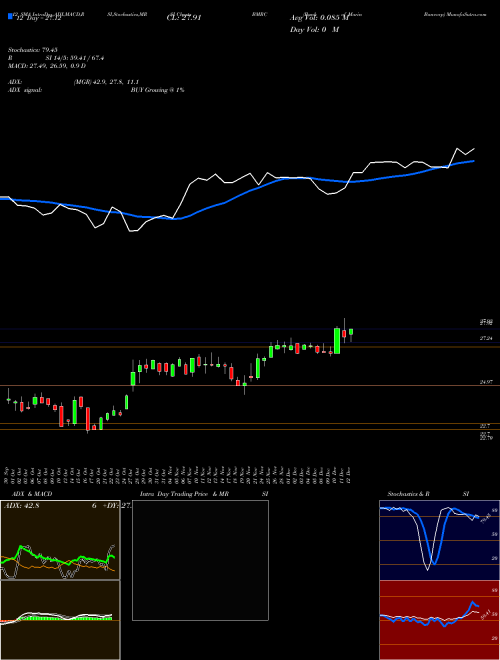Viewport: 500px width, 660px height.
Task: Click the 'Day Vol: 0 M' label
Action: [x=314, y=29]
